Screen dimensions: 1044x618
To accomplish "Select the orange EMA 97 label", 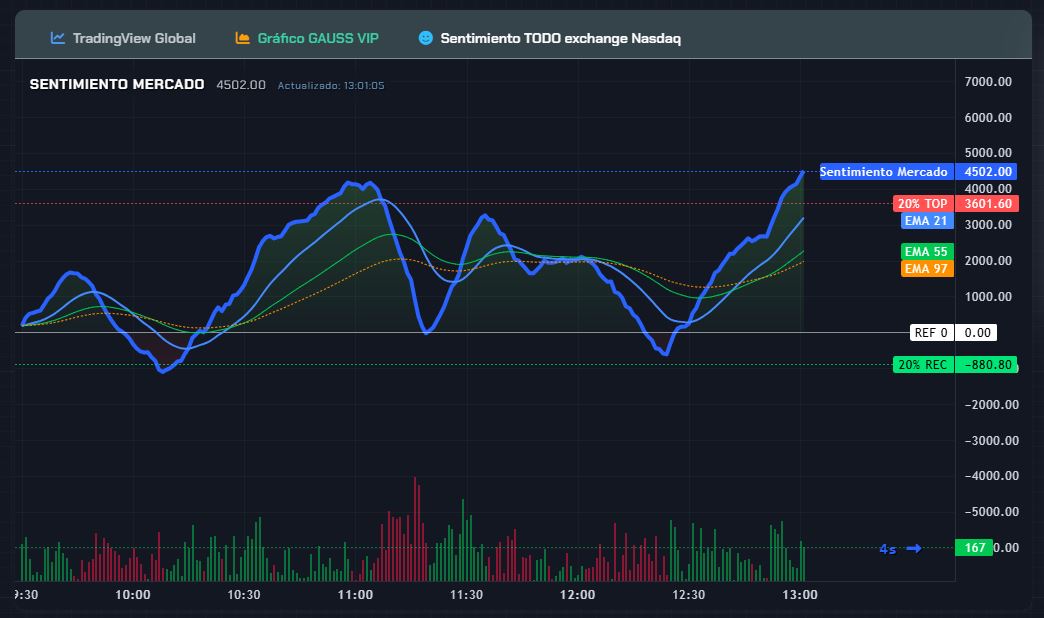I will [926, 269].
